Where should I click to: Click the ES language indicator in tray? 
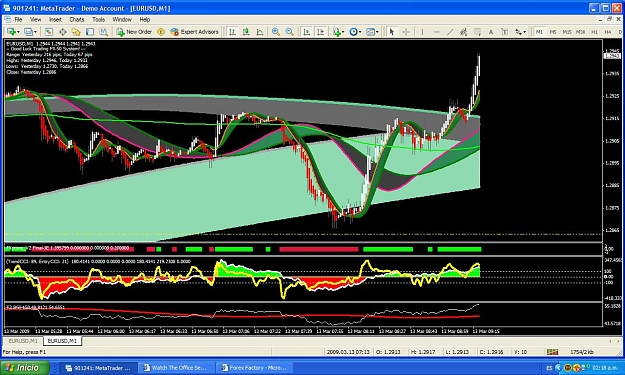pyautogui.click(x=550, y=368)
